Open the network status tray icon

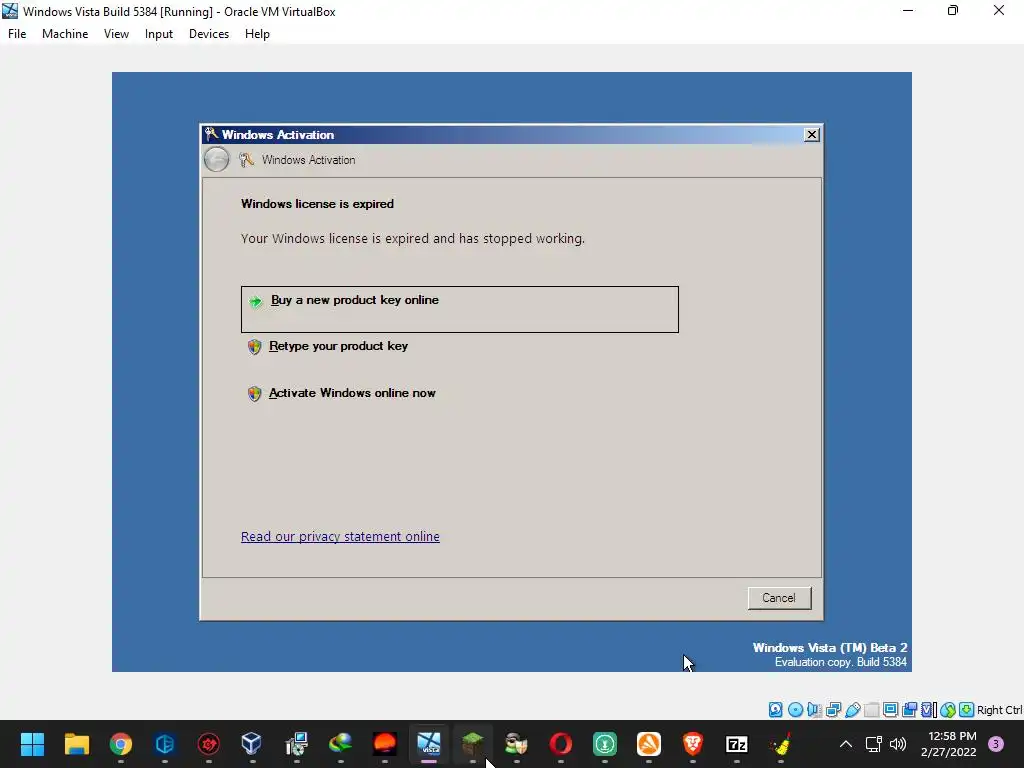(874, 744)
